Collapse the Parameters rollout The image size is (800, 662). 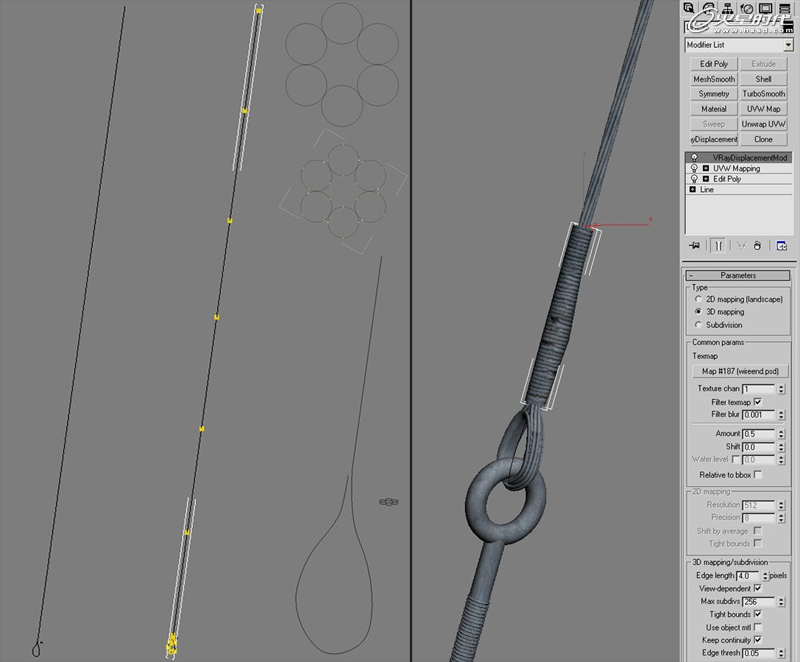click(x=693, y=274)
